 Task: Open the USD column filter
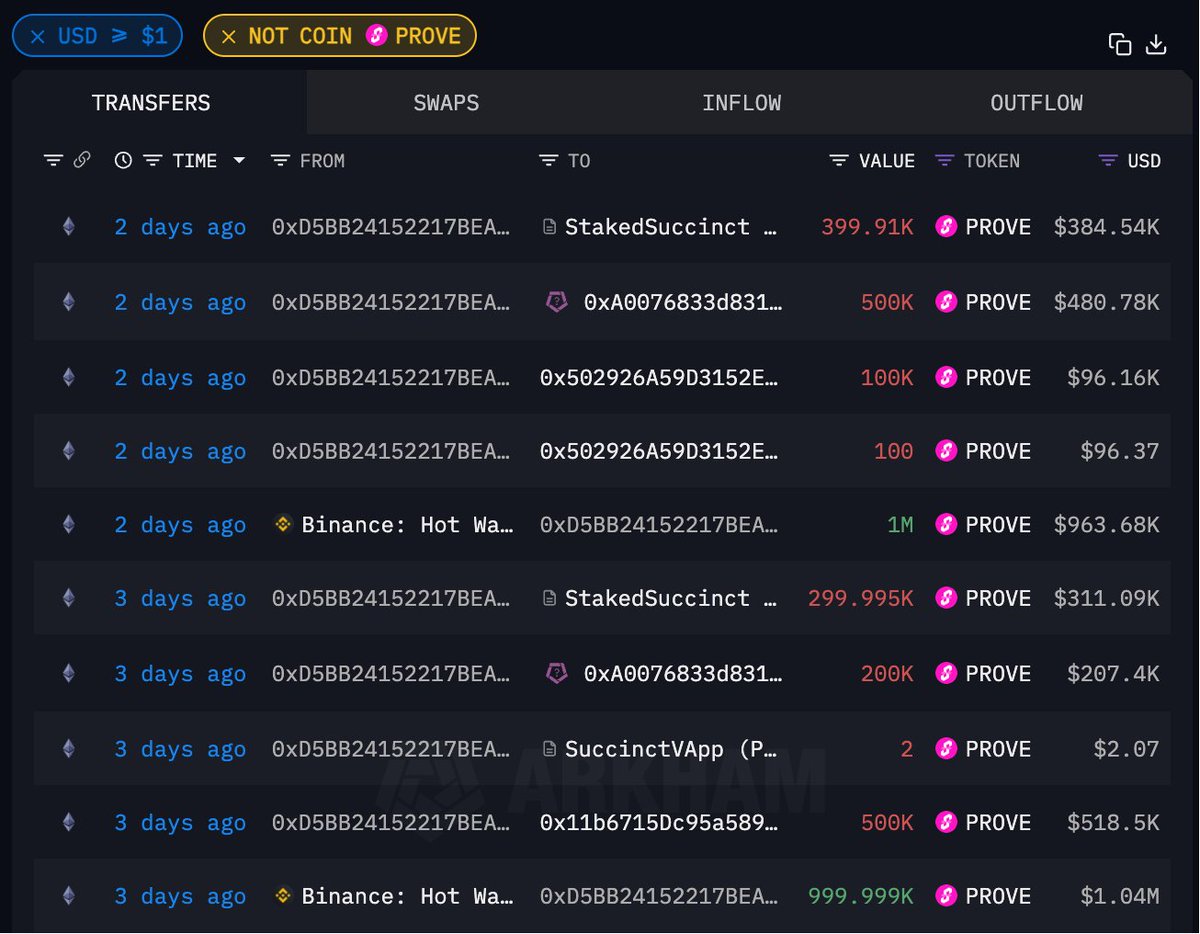coord(1108,160)
